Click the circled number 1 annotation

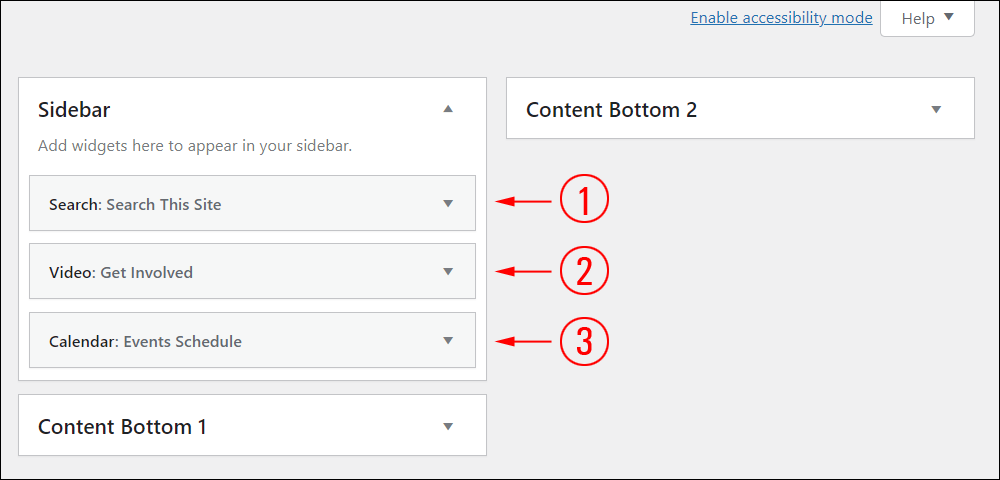(584, 199)
